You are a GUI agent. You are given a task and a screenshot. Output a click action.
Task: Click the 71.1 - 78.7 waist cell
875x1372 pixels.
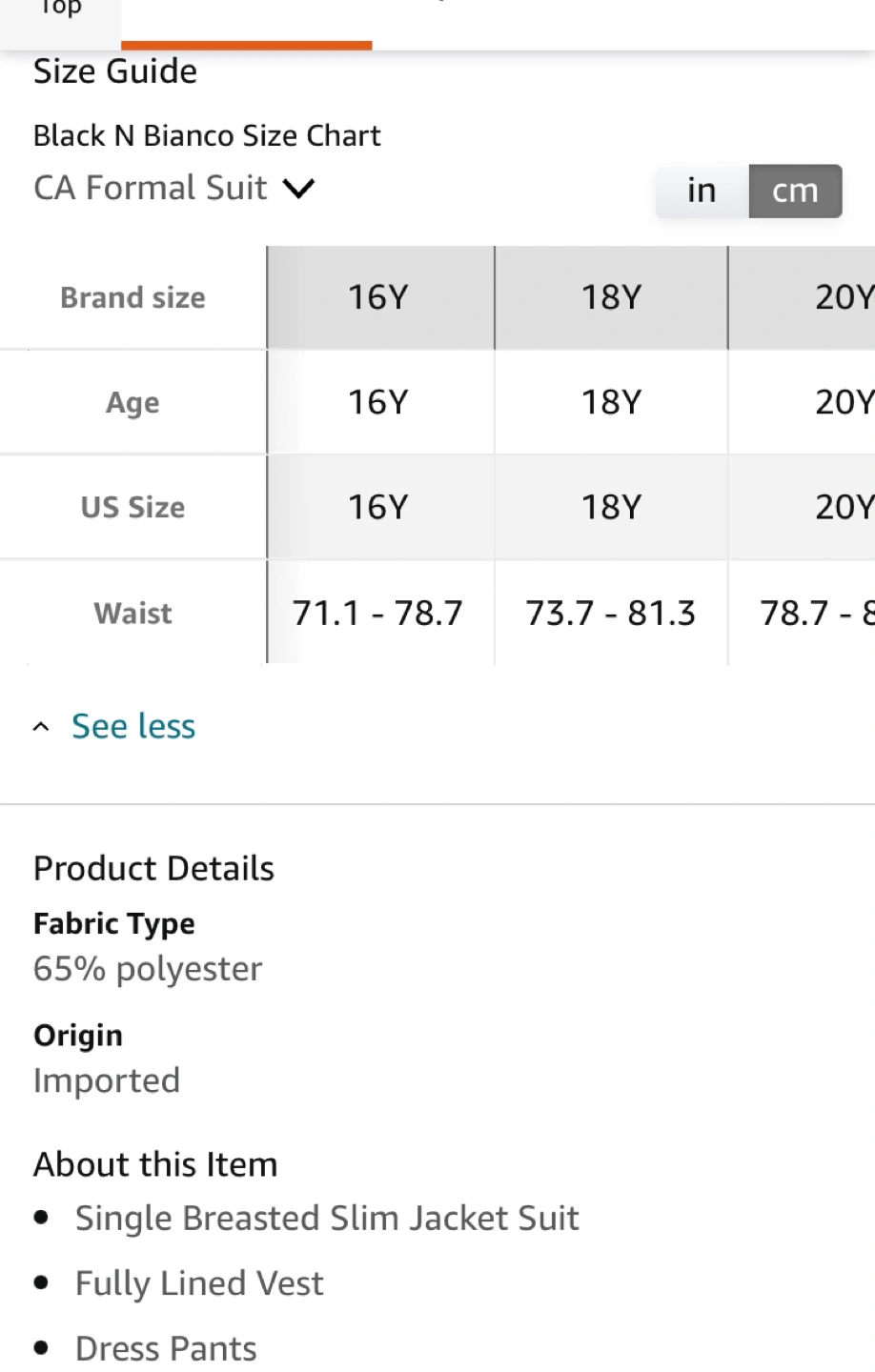(377, 613)
